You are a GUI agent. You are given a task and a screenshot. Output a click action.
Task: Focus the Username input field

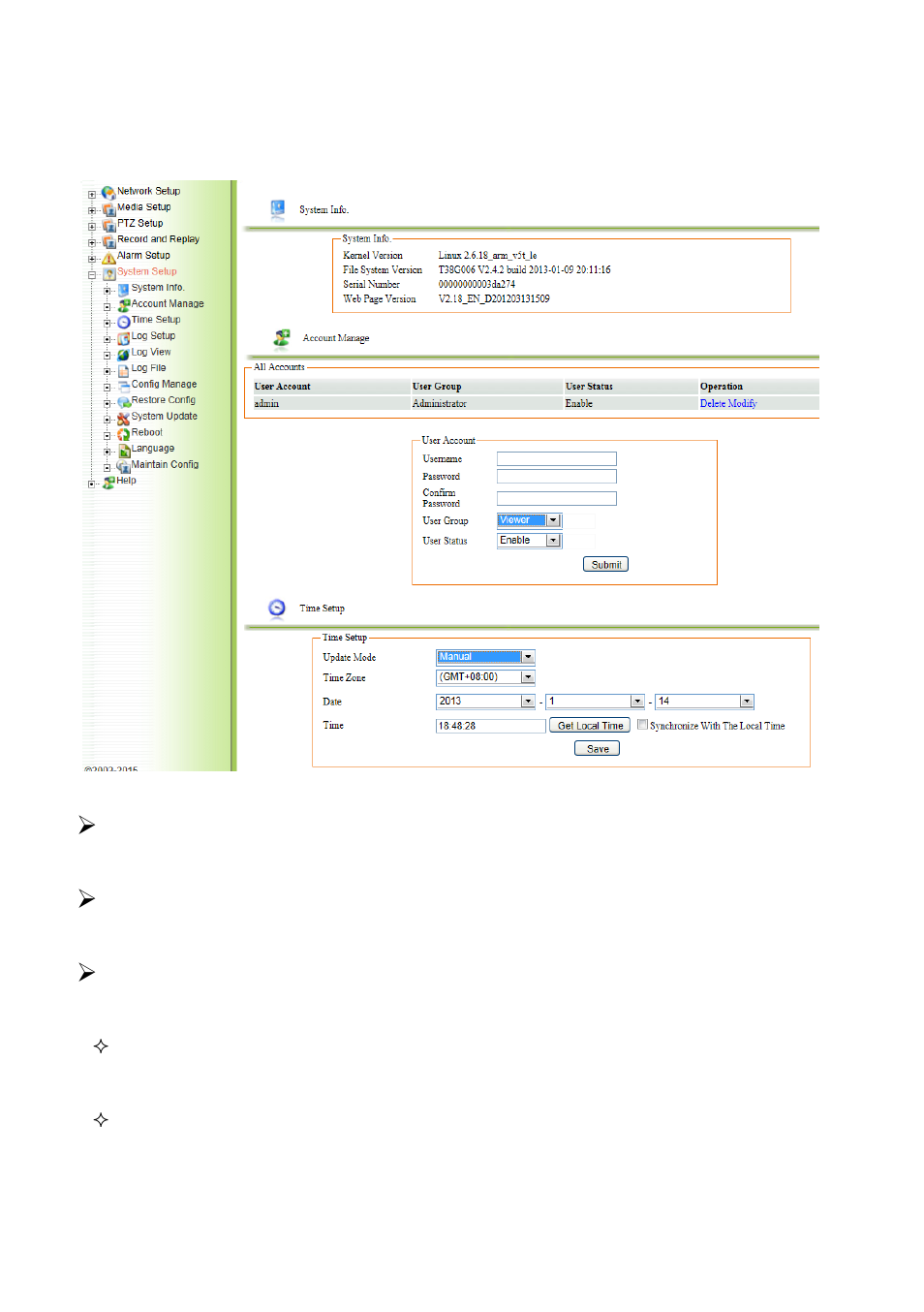(557, 459)
